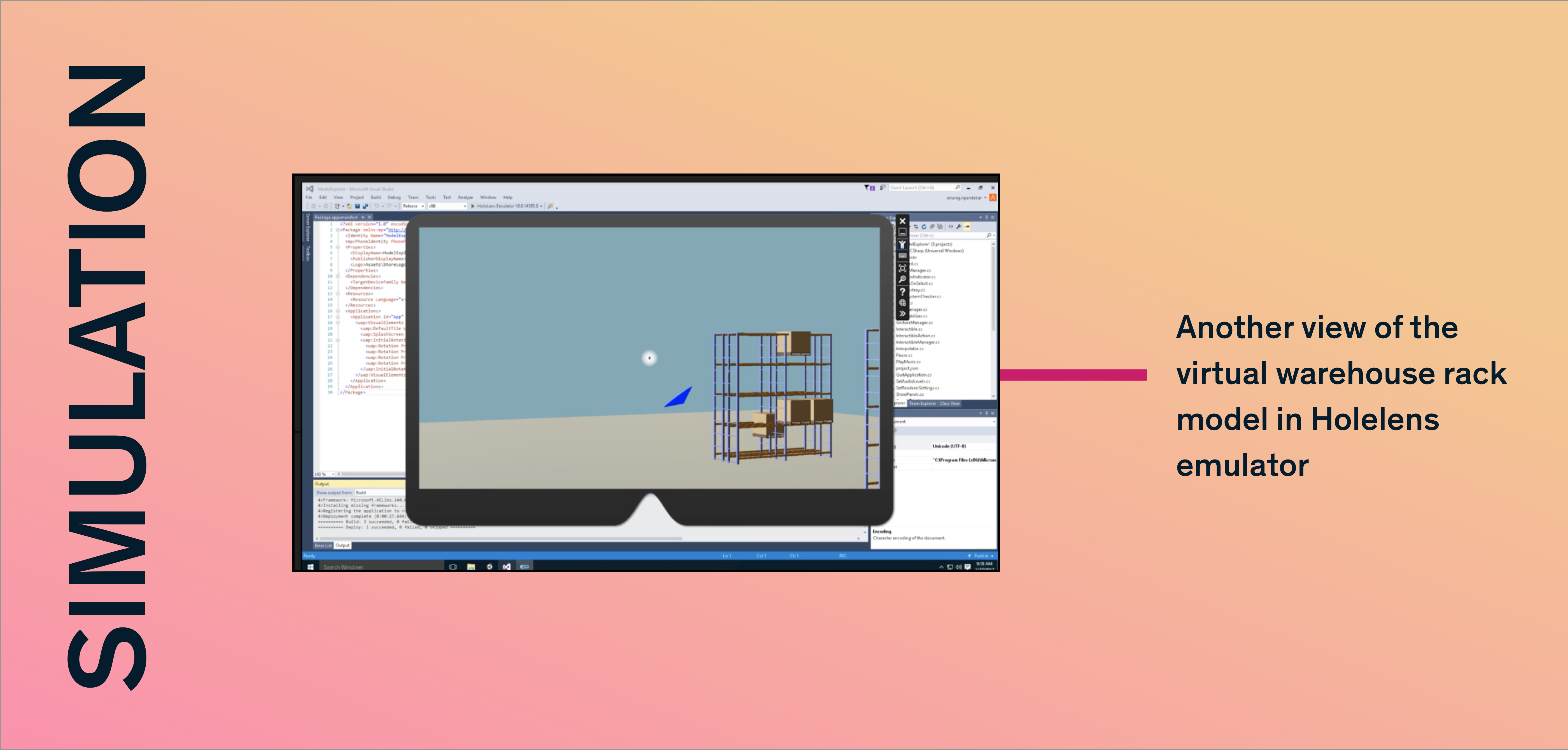Collapse the Resources XML node on line 13
1568x750 pixels.
click(x=338, y=294)
